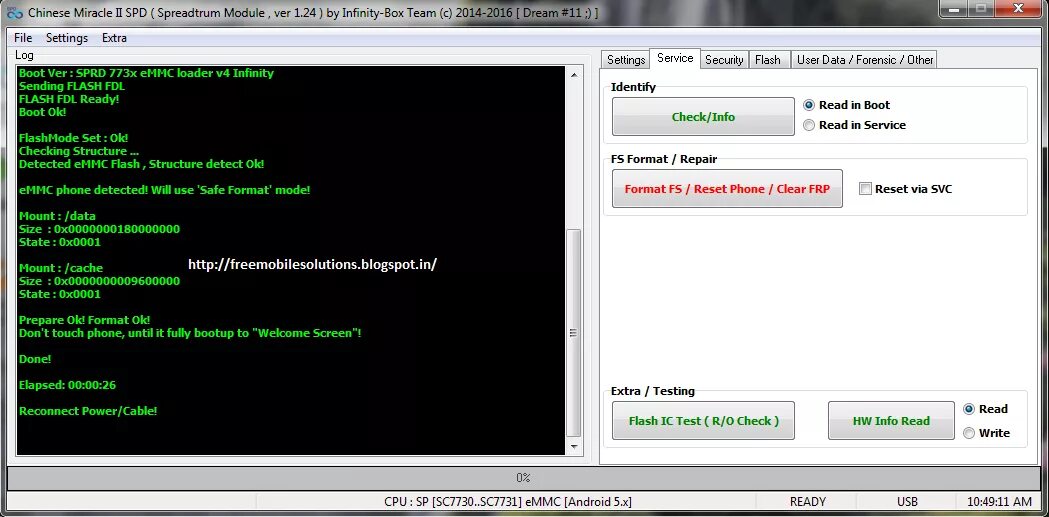Open the File menu
Viewport: 1049px width, 517px height.
point(23,38)
